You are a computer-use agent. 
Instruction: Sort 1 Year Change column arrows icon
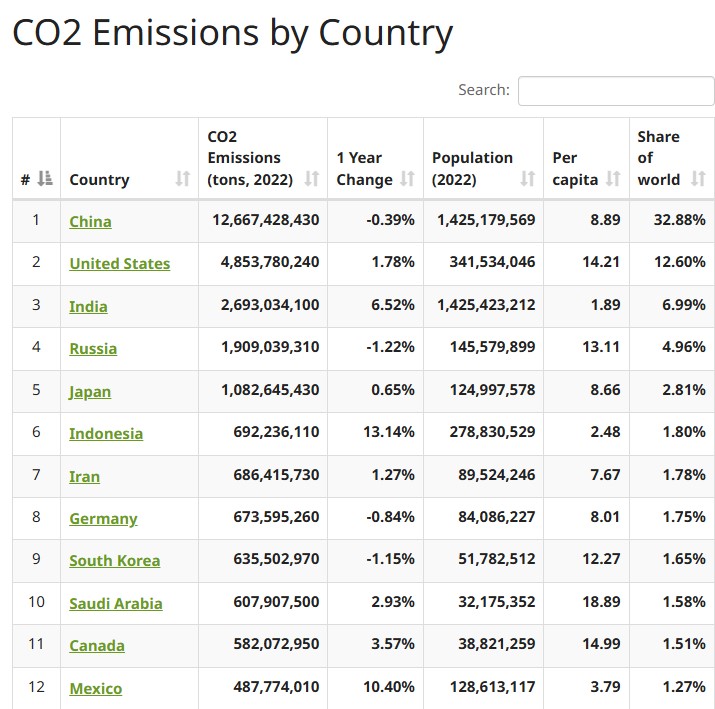pyautogui.click(x=408, y=178)
